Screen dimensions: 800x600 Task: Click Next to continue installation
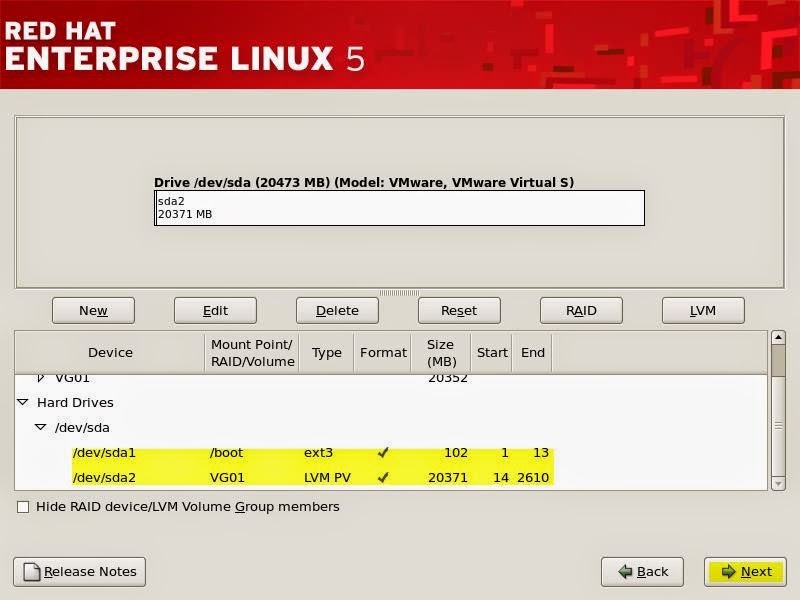click(x=745, y=572)
